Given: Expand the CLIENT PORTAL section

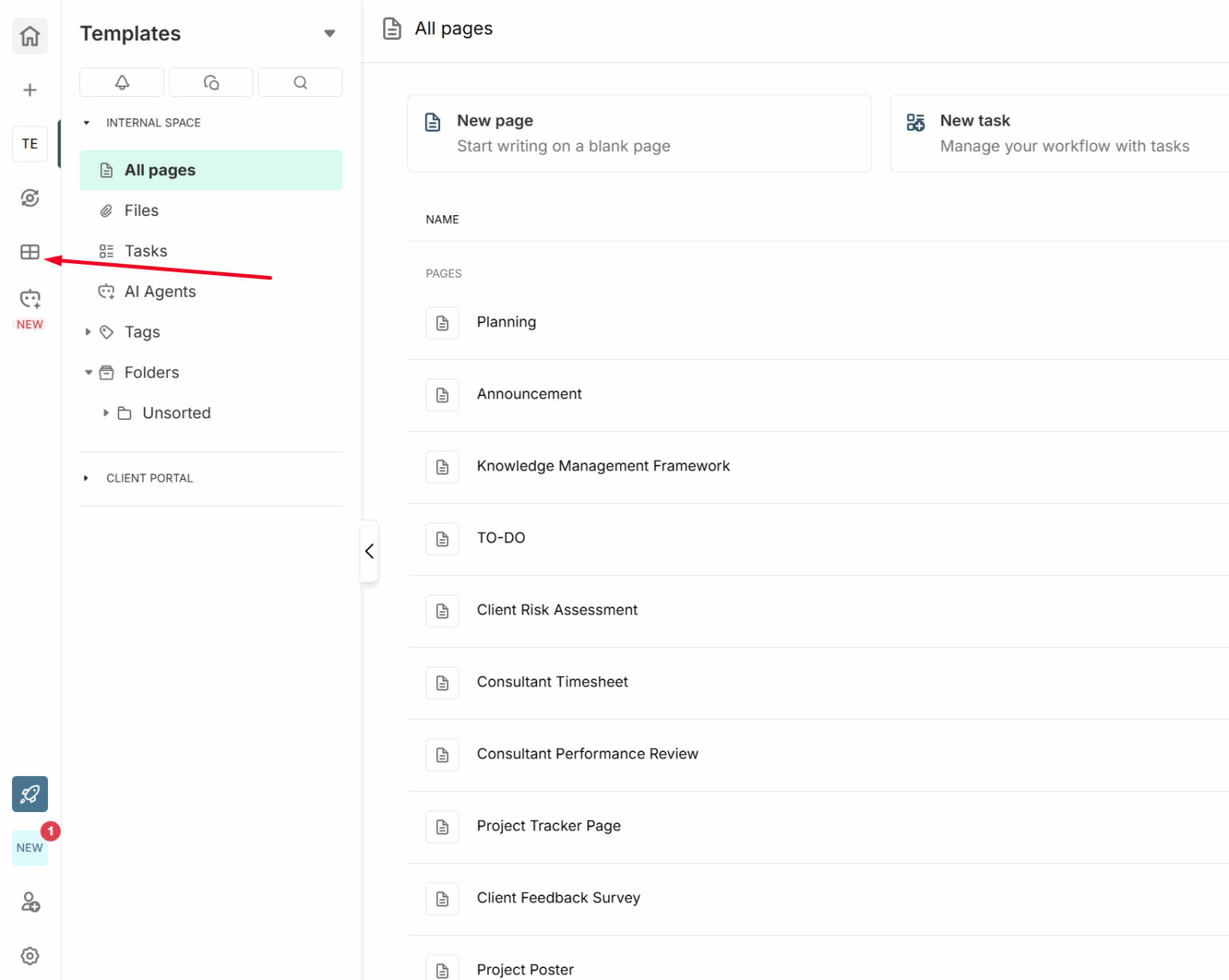Looking at the screenshot, I should pos(86,478).
